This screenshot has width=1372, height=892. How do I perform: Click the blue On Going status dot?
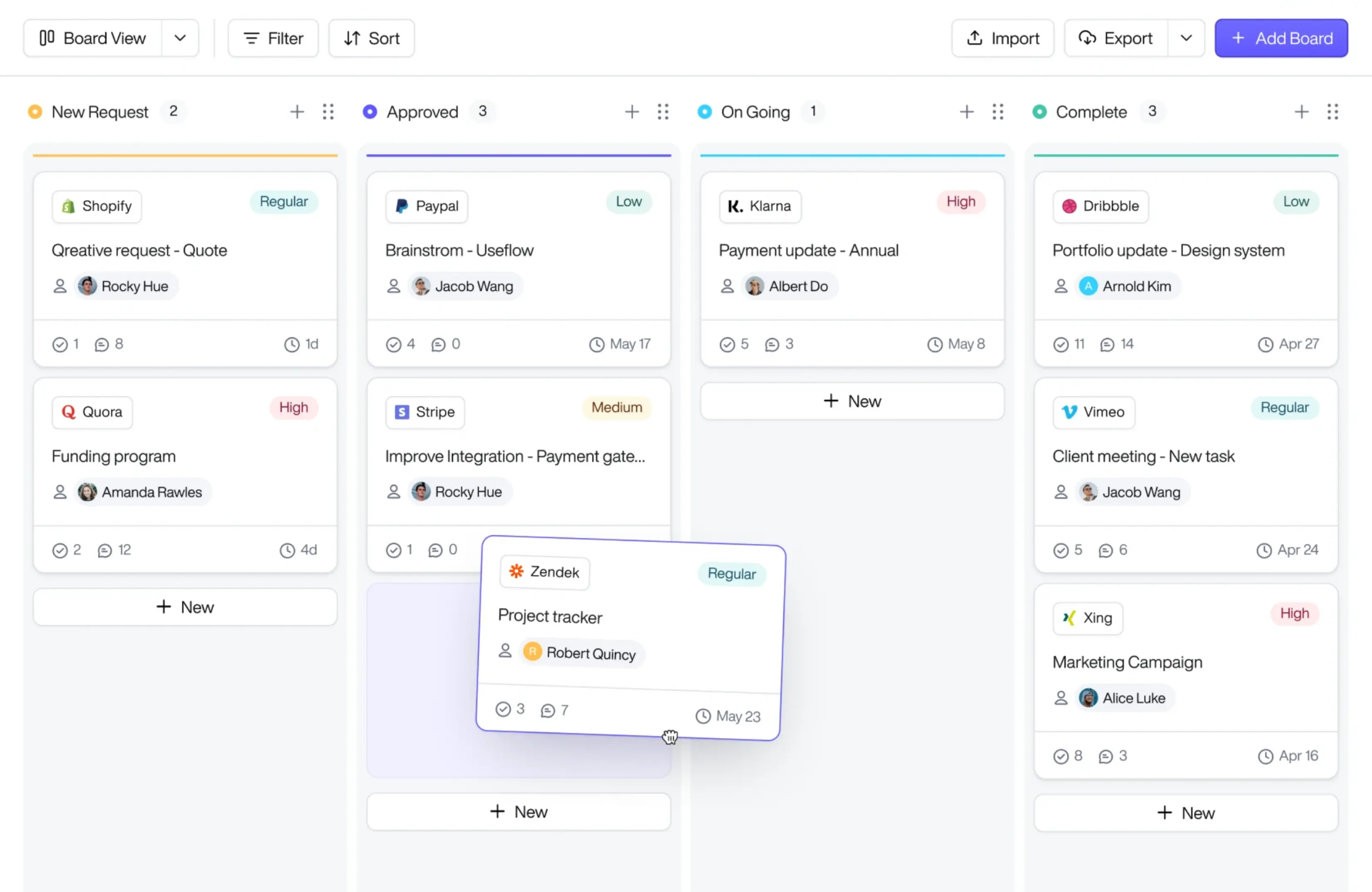(x=704, y=111)
